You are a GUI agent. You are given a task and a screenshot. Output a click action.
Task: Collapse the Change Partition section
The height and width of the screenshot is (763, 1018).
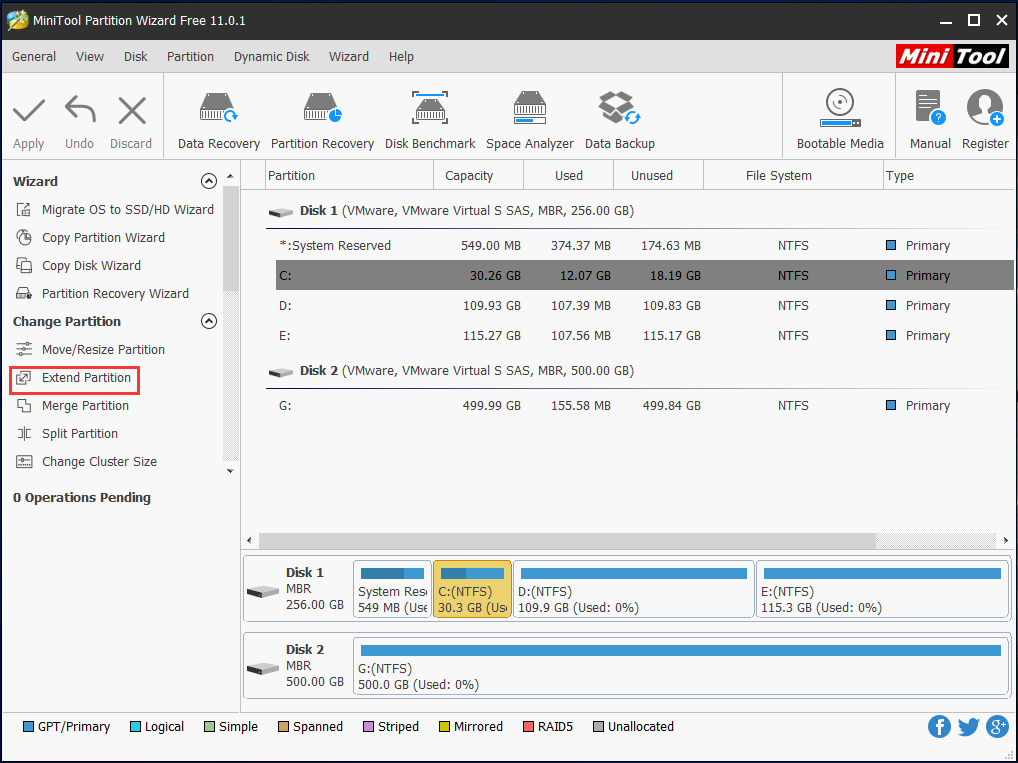click(208, 321)
